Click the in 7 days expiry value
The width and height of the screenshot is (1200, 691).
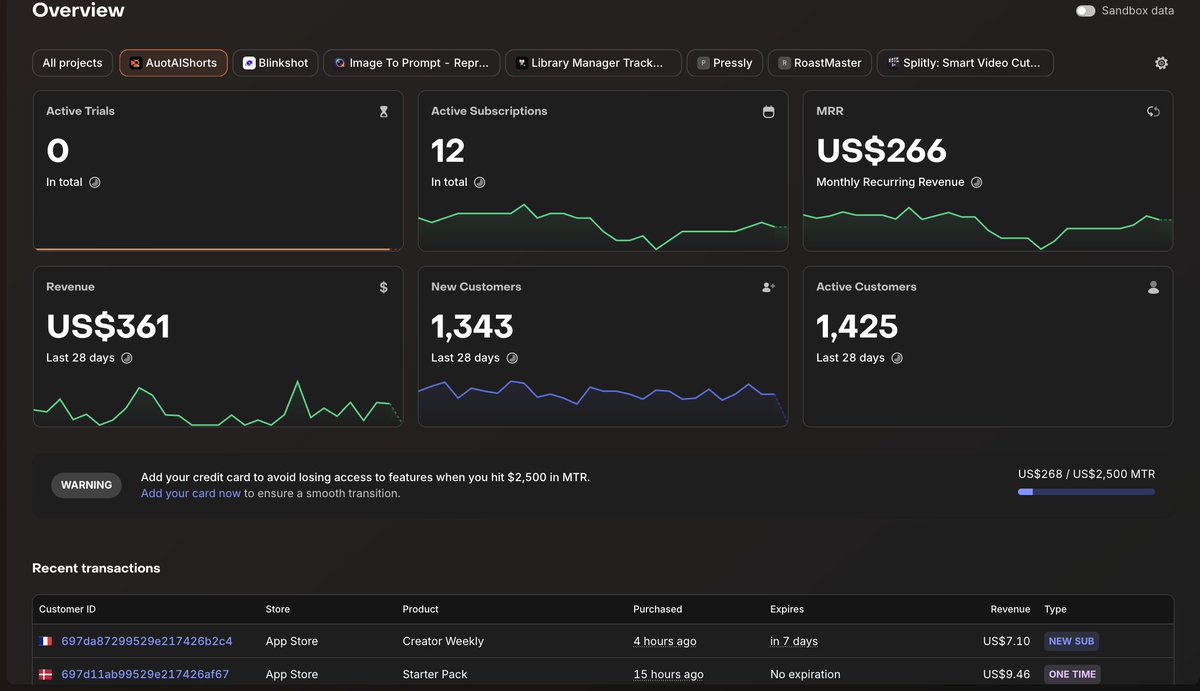tap(794, 642)
